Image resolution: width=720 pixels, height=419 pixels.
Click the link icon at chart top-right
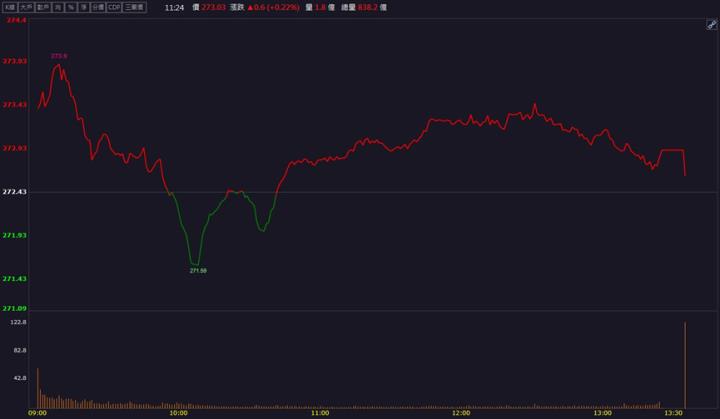(711, 25)
